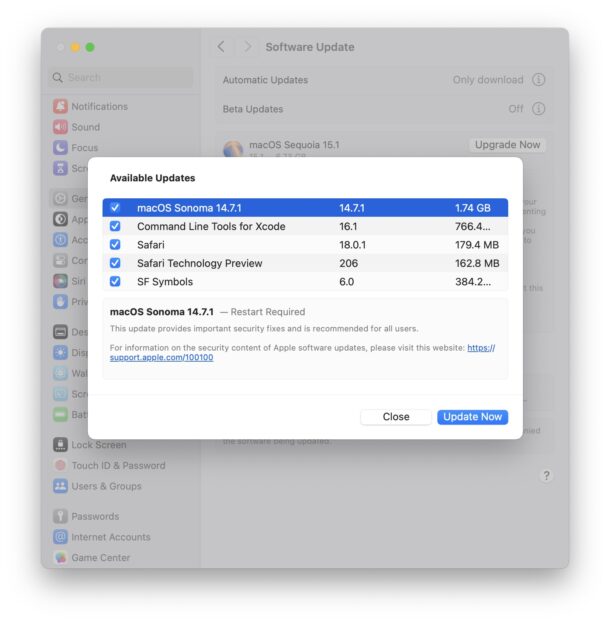
Task: Deselect the SF Symbols update checkbox
Action: pyautogui.click(x=115, y=282)
